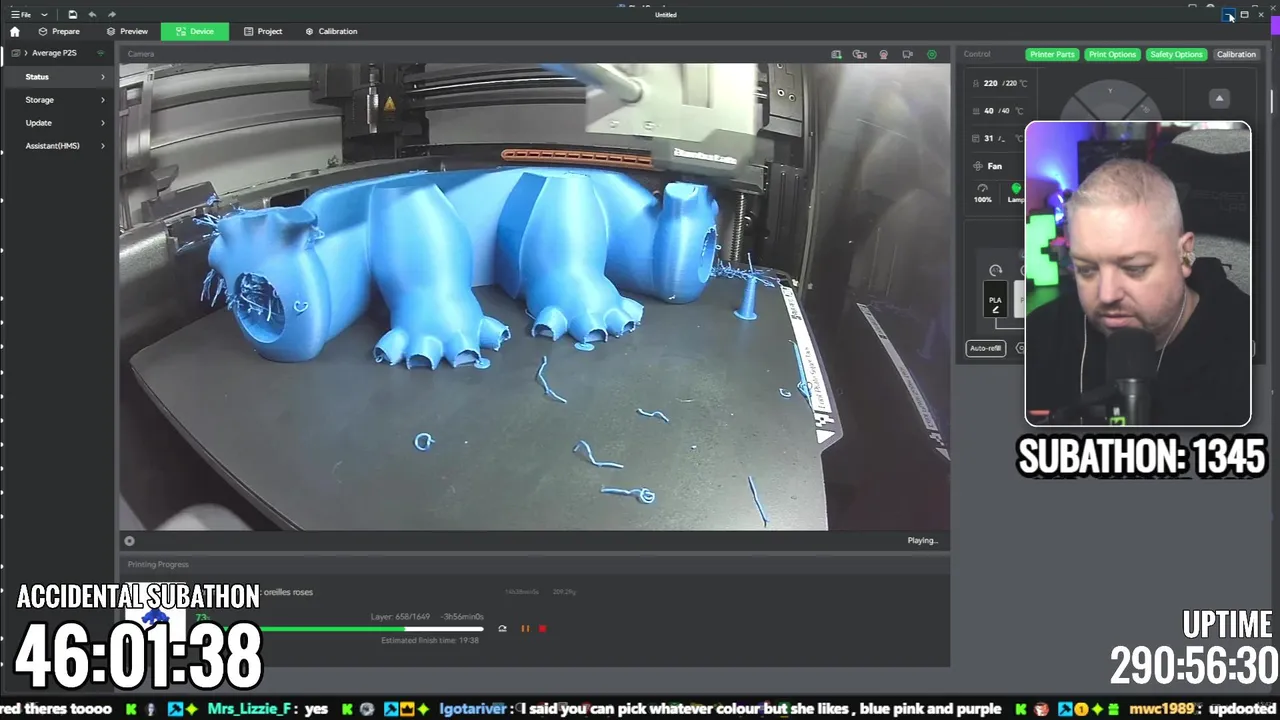The height and width of the screenshot is (720, 1280).
Task: Move the Y axis forward on jog pad
Action: (x=1109, y=93)
